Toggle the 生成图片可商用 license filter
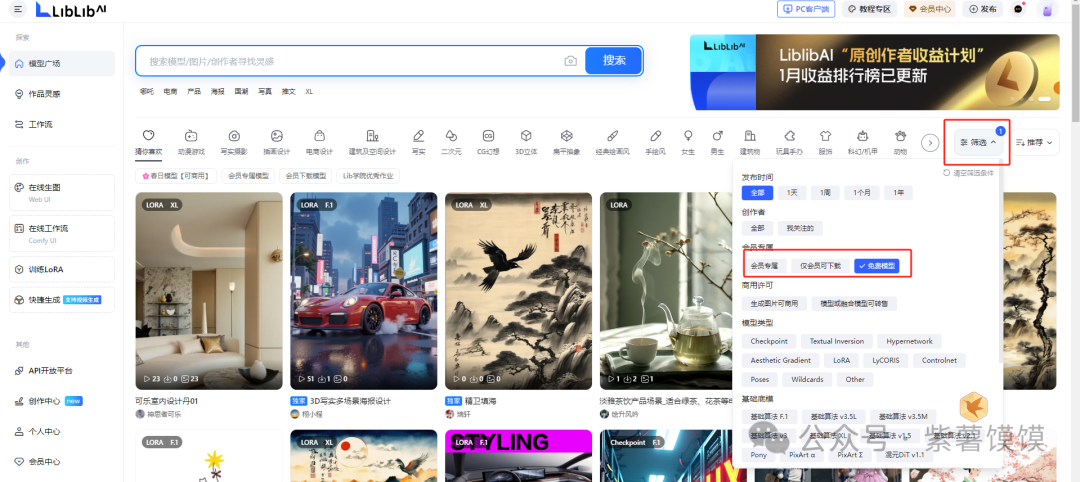 tap(773, 303)
